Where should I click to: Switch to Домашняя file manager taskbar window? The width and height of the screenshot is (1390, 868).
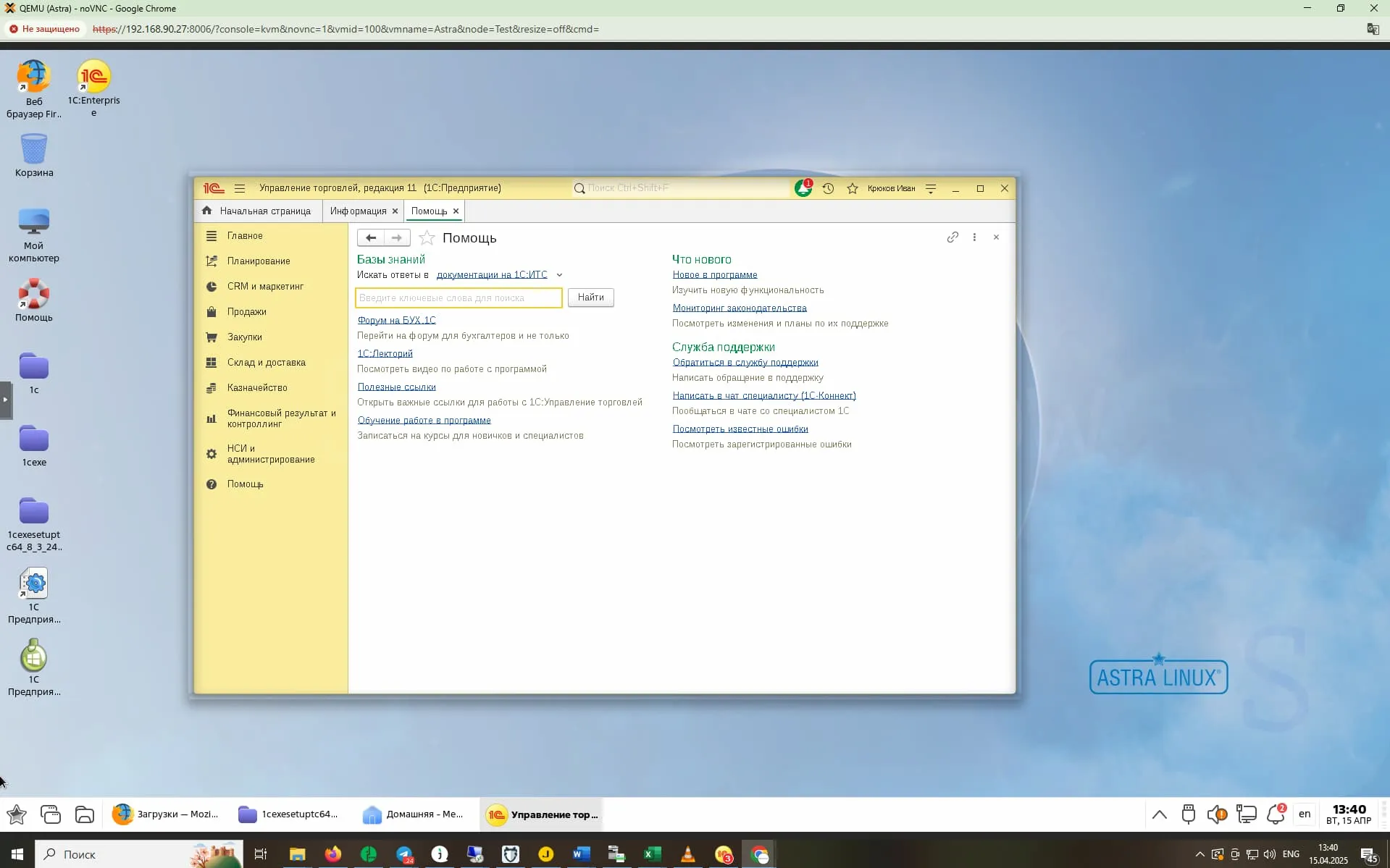[413, 814]
